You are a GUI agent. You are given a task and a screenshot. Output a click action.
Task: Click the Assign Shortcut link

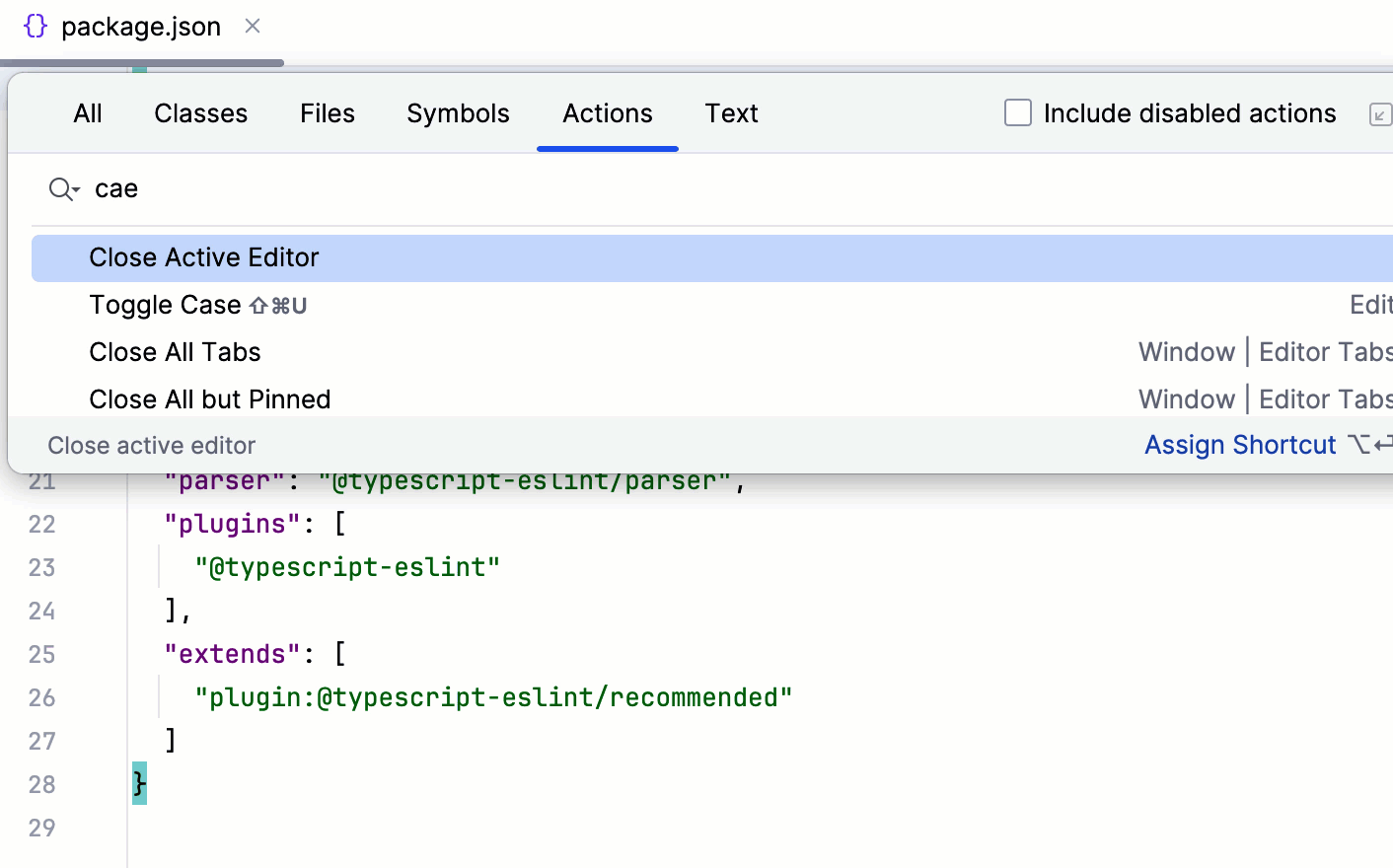(x=1240, y=445)
